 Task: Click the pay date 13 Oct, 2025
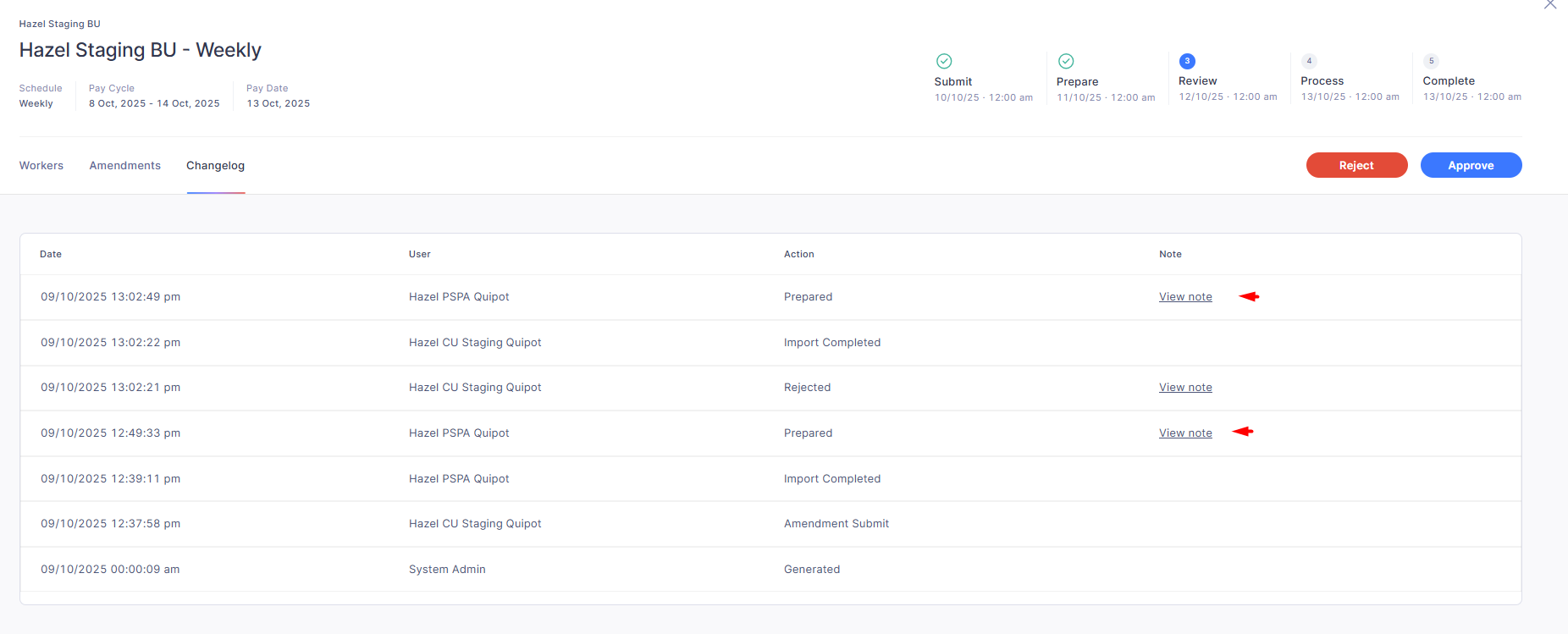[279, 103]
